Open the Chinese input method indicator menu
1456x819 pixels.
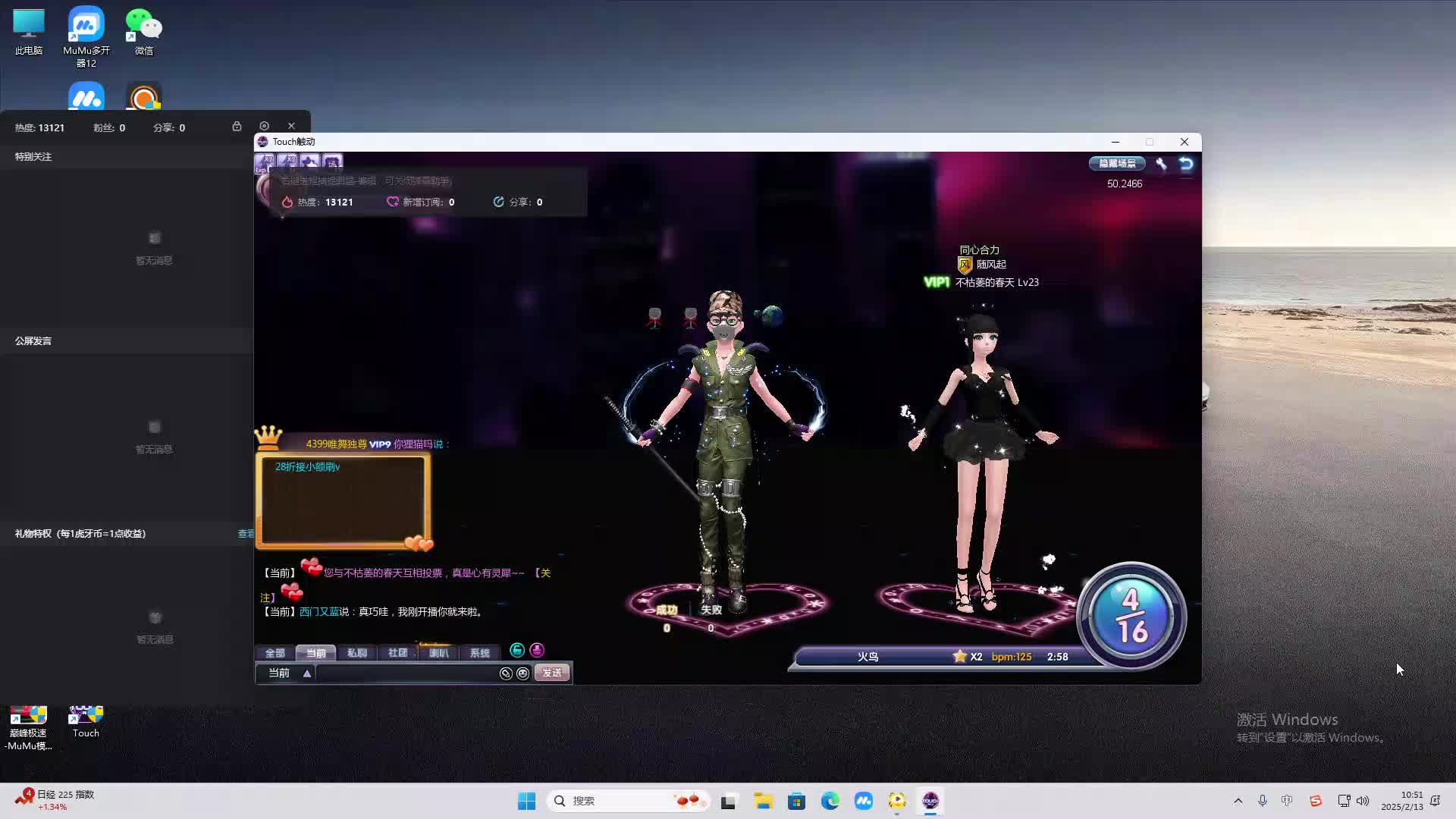pos(1287,801)
